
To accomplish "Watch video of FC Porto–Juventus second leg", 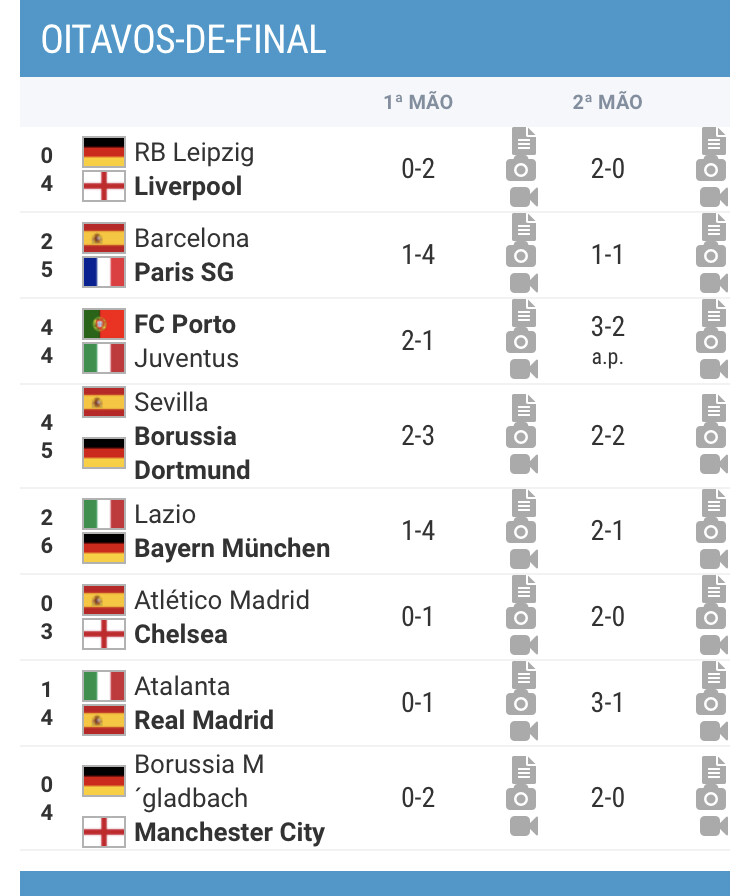I will [714, 369].
